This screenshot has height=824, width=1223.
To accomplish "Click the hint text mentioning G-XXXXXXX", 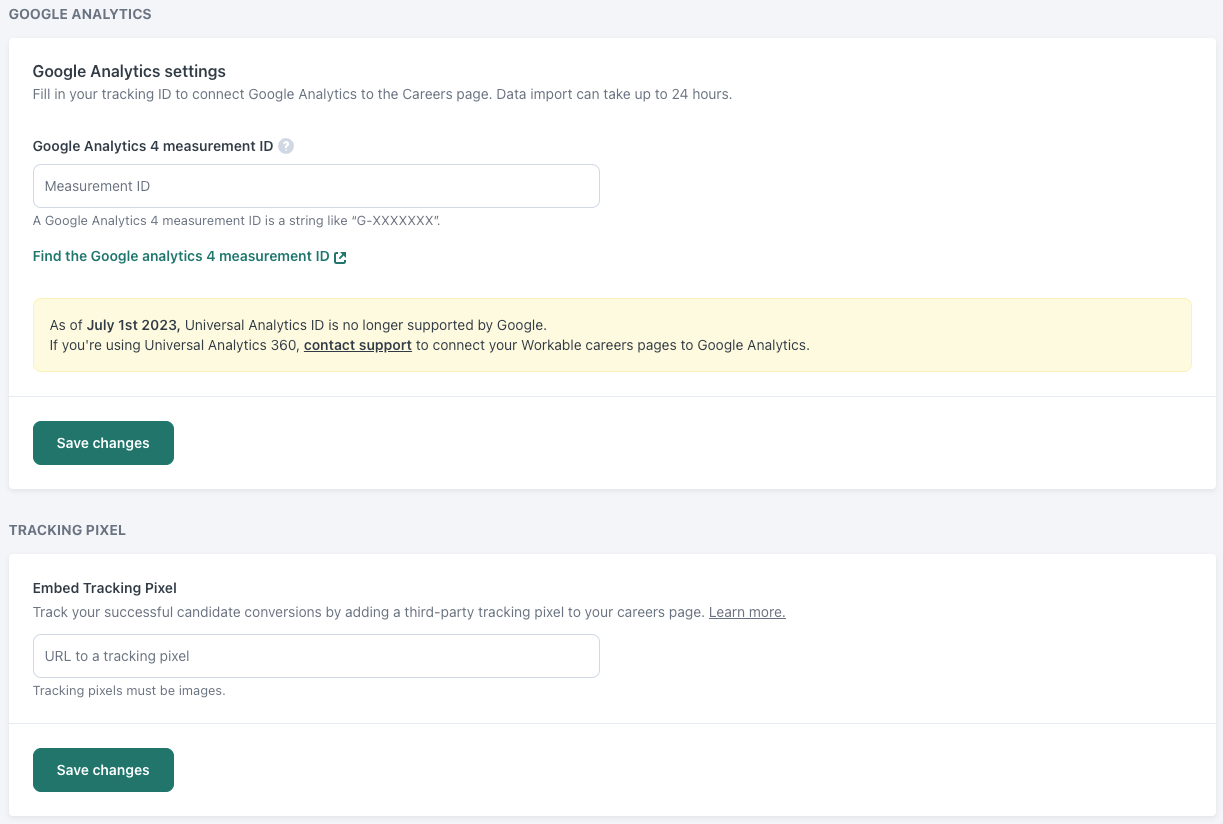I will tap(237, 221).
